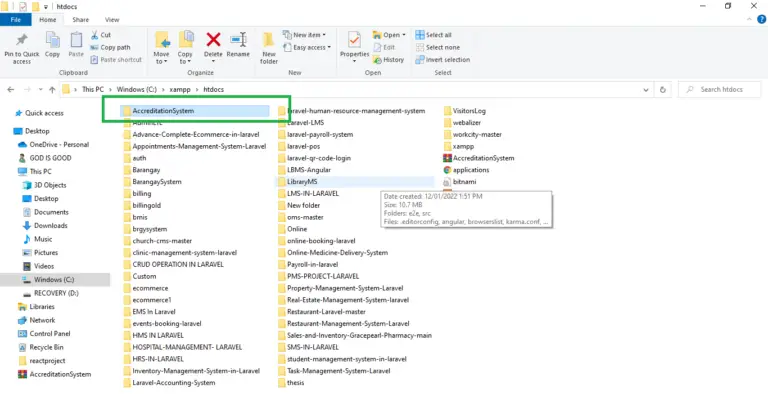Open Documents in the navigation pane
This screenshot has width=768, height=394.
[46, 212]
